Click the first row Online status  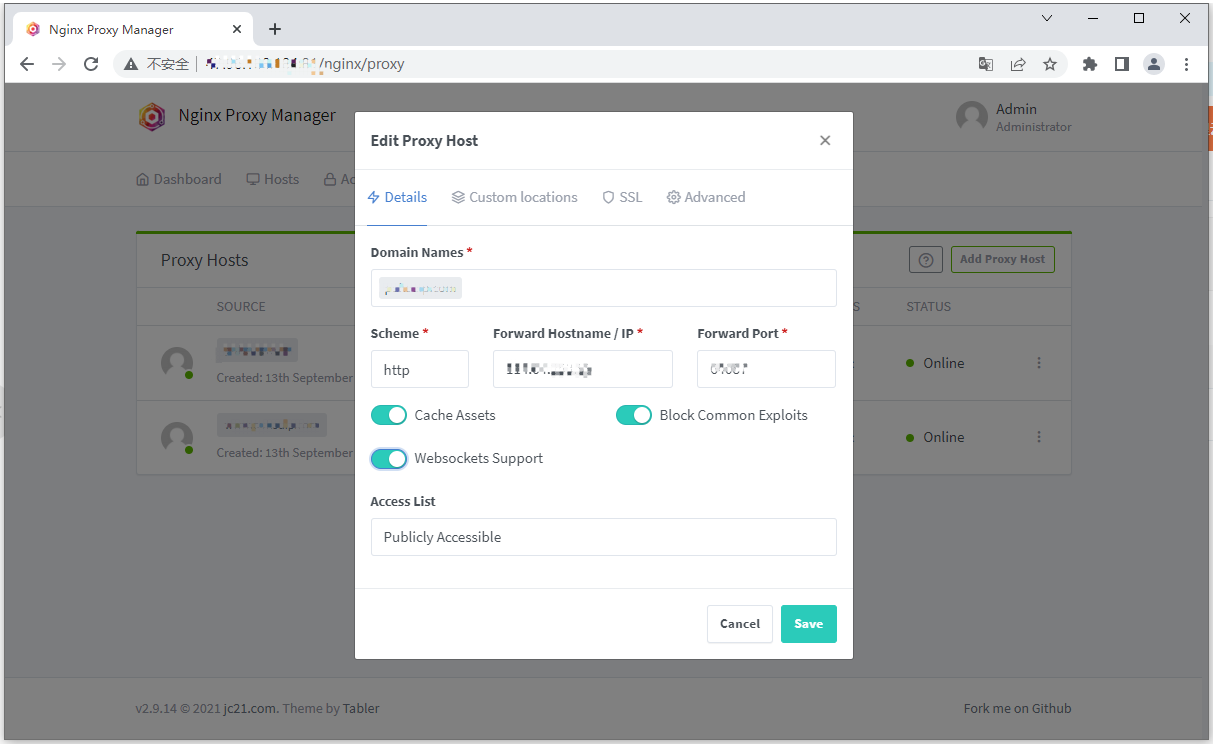pos(935,363)
